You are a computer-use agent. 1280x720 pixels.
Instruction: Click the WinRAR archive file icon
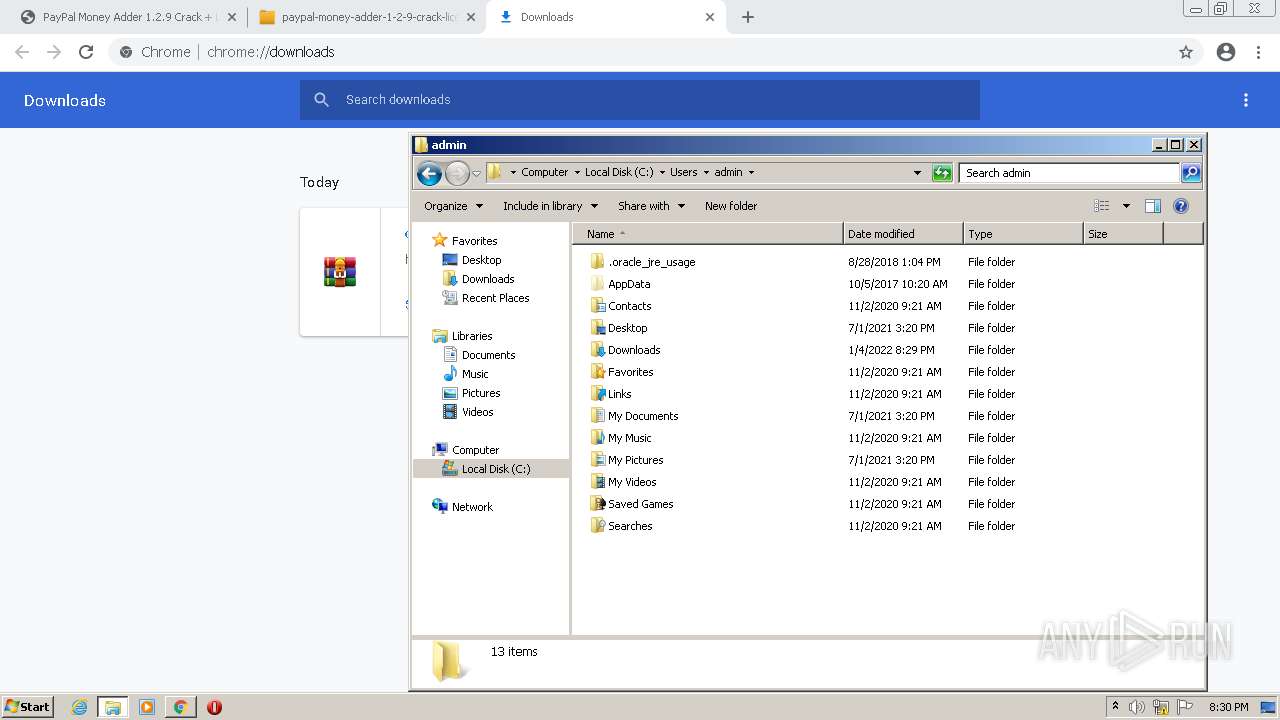pyautogui.click(x=340, y=272)
